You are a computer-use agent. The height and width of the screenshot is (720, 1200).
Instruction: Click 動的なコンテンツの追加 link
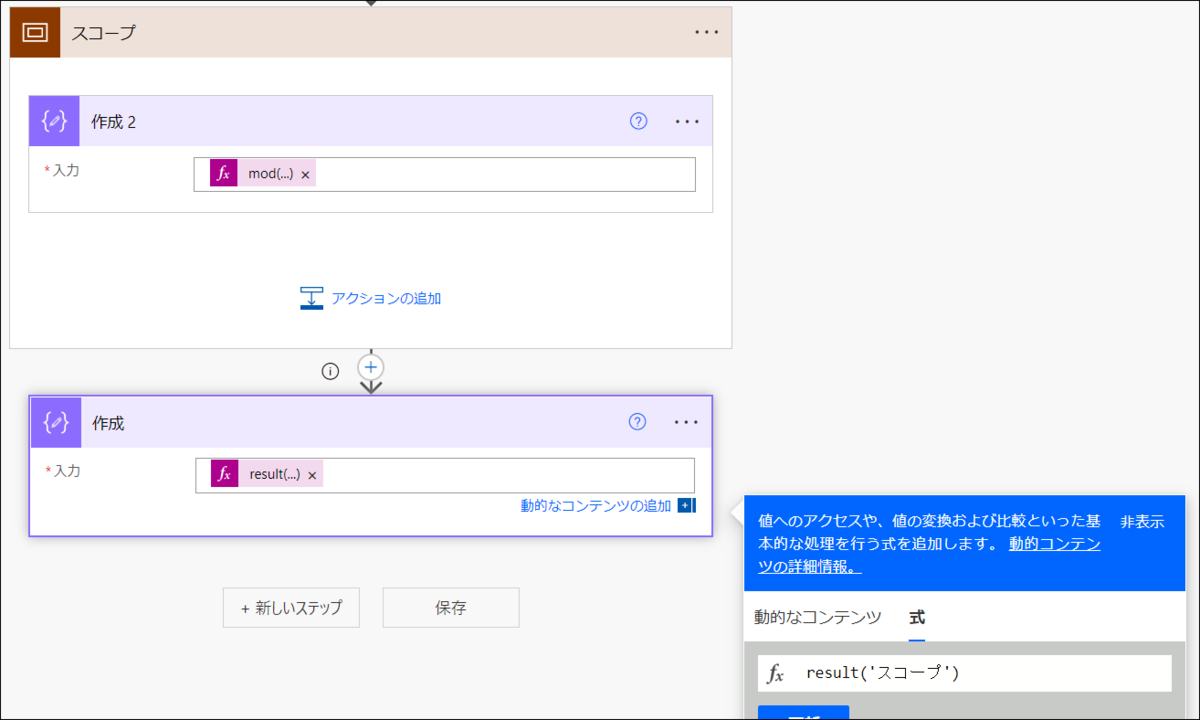596,506
